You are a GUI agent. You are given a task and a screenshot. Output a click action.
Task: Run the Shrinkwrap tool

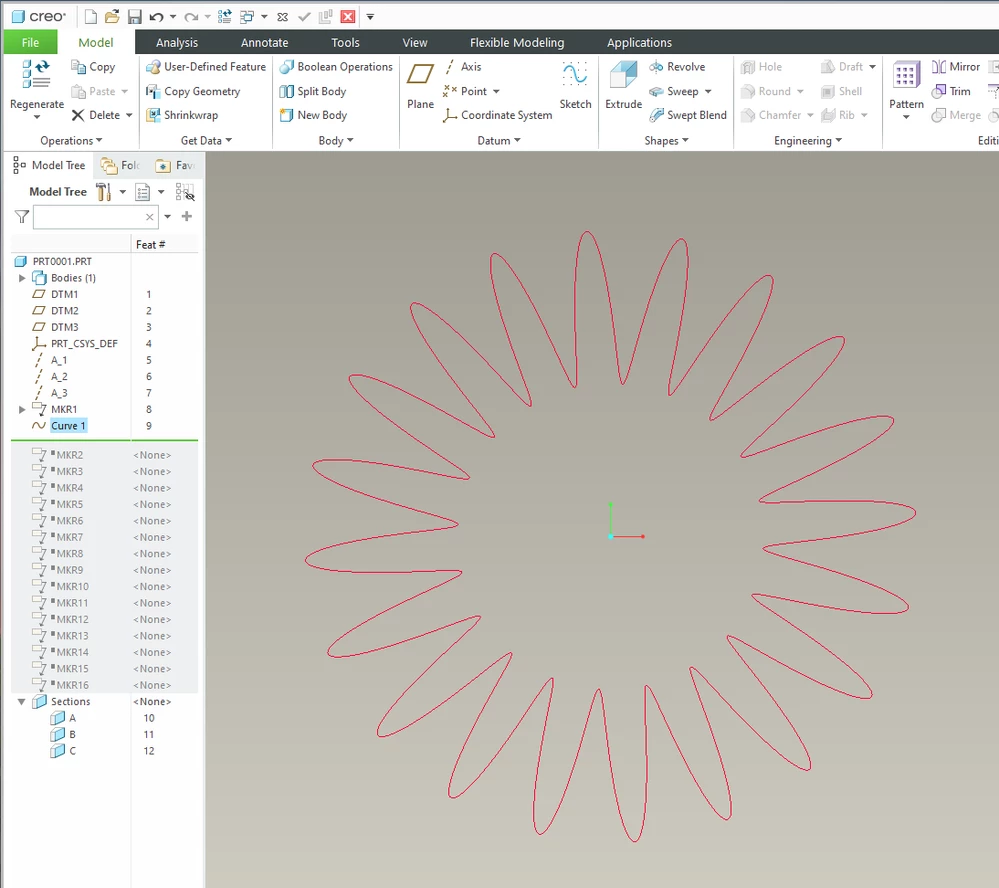click(x=182, y=115)
